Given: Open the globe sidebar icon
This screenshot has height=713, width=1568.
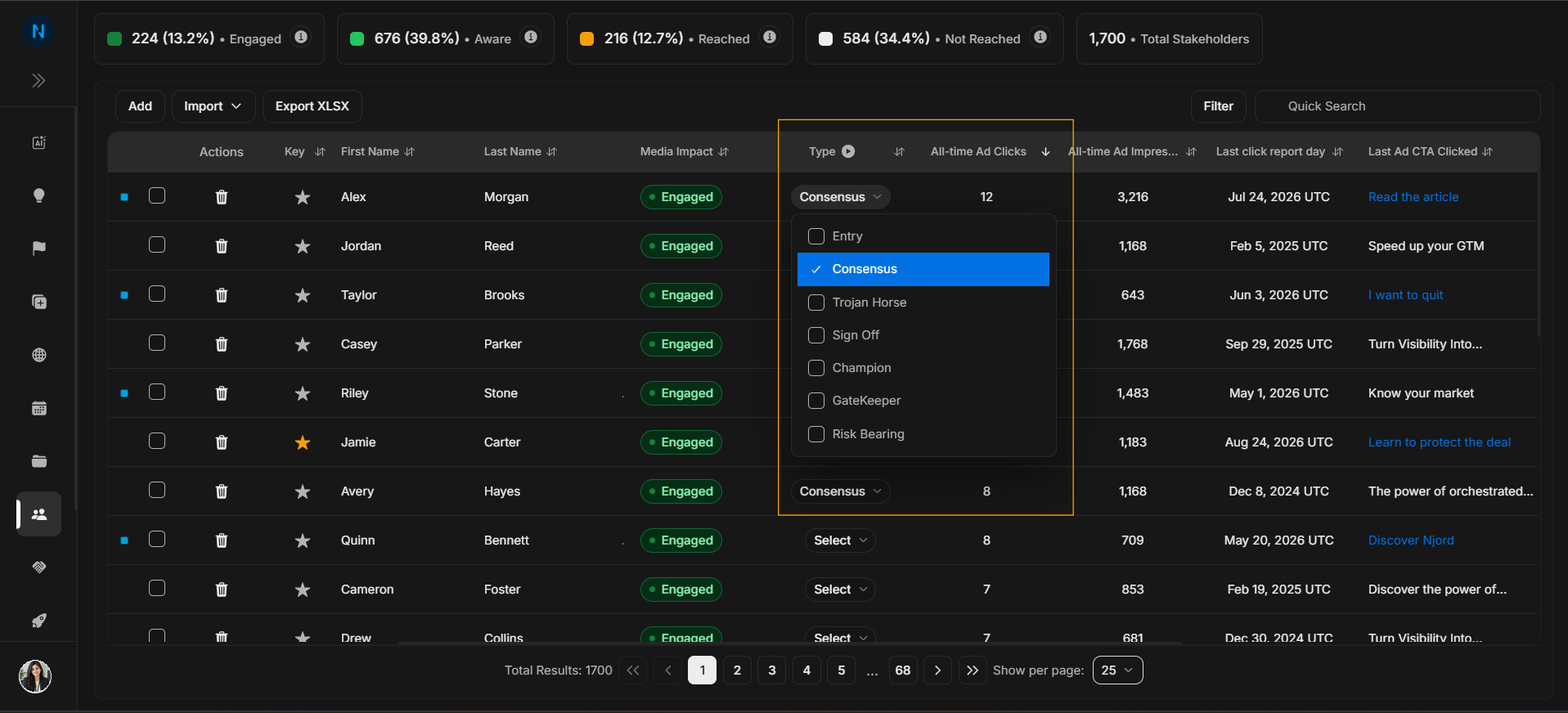Looking at the screenshot, I should point(38,355).
